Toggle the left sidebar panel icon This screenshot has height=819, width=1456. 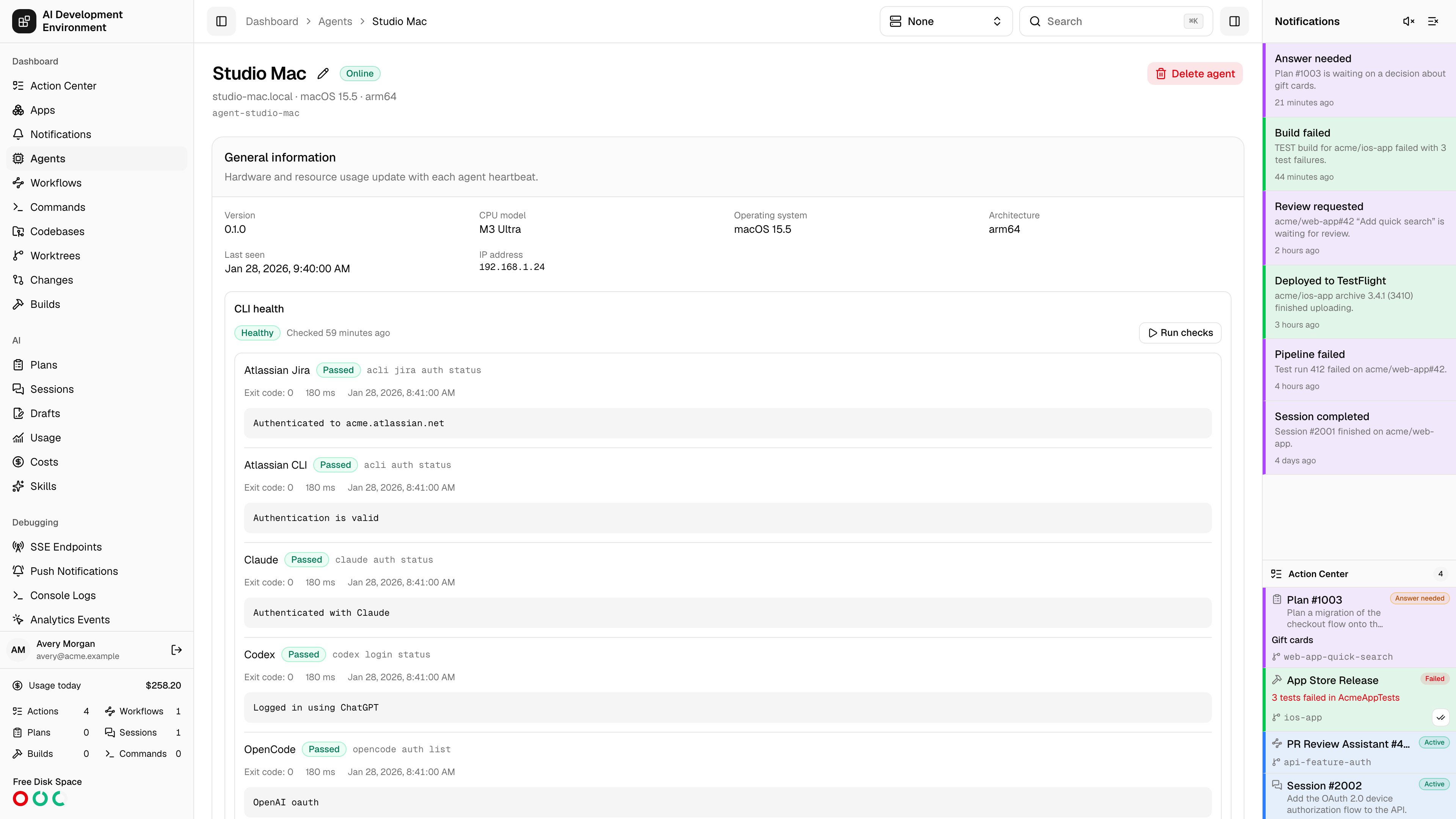pos(221,22)
